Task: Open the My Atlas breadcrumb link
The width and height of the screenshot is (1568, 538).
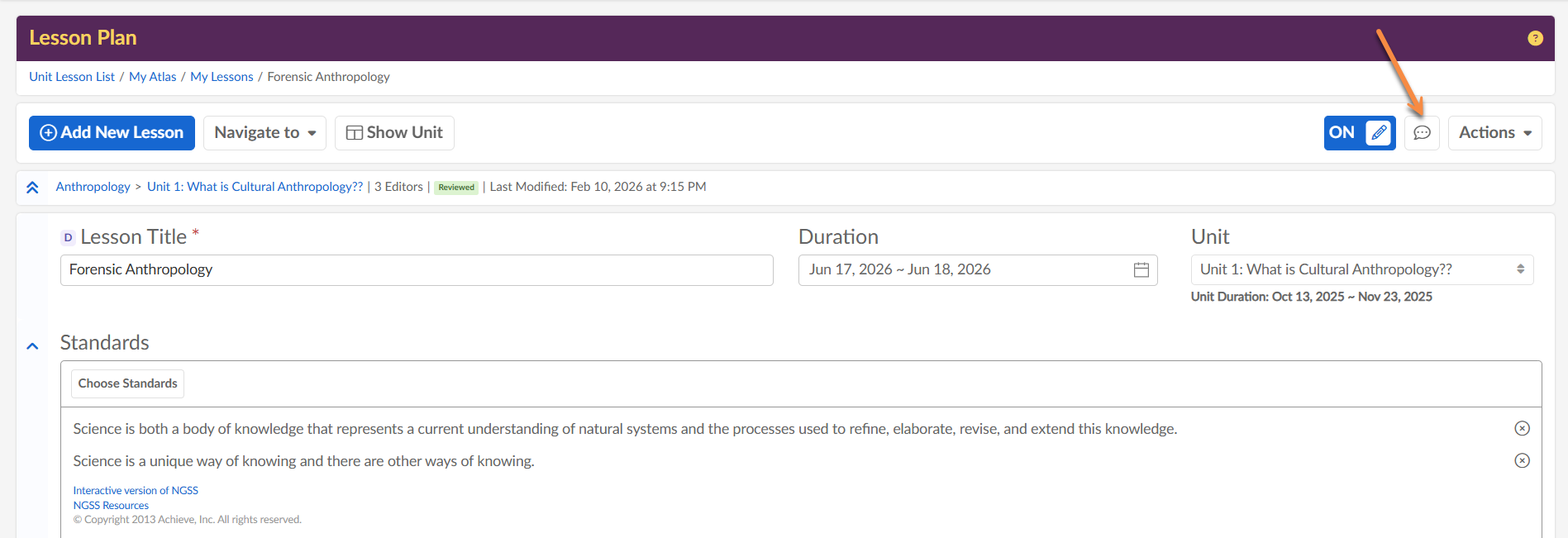Action: tap(152, 77)
